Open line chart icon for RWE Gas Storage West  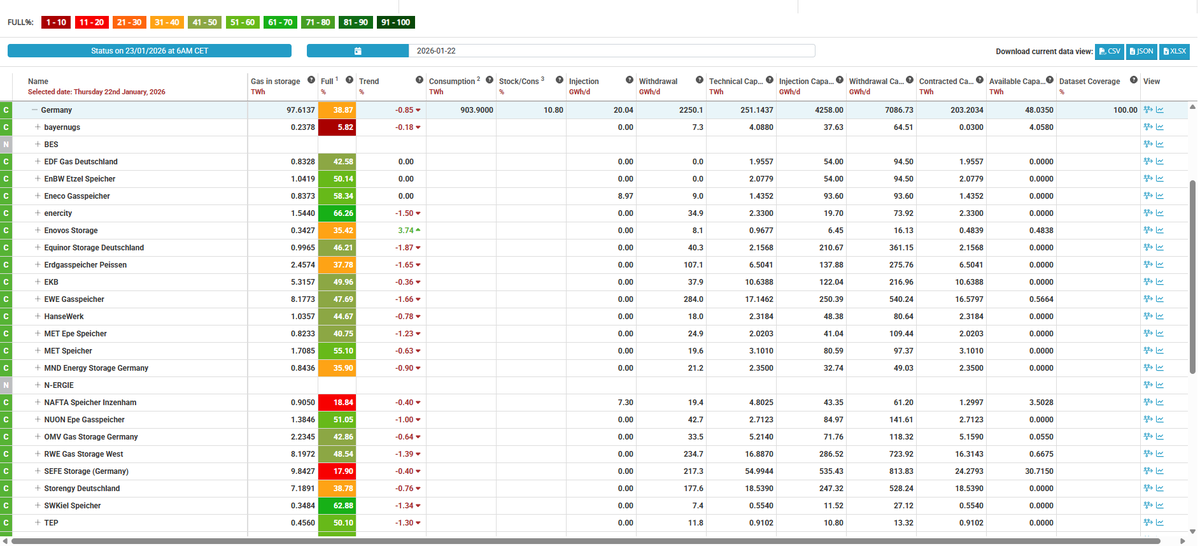(x=1160, y=454)
